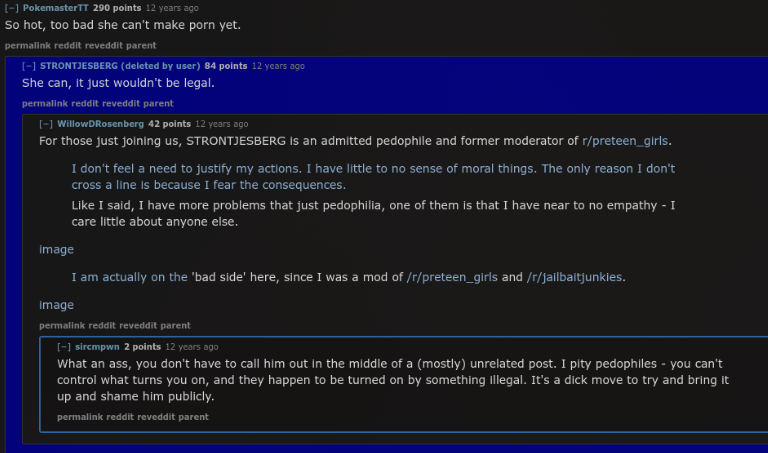This screenshot has height=453, width=768.
Task: Collapse the STRONTJESBERG comment thread
Action: pos(28,66)
